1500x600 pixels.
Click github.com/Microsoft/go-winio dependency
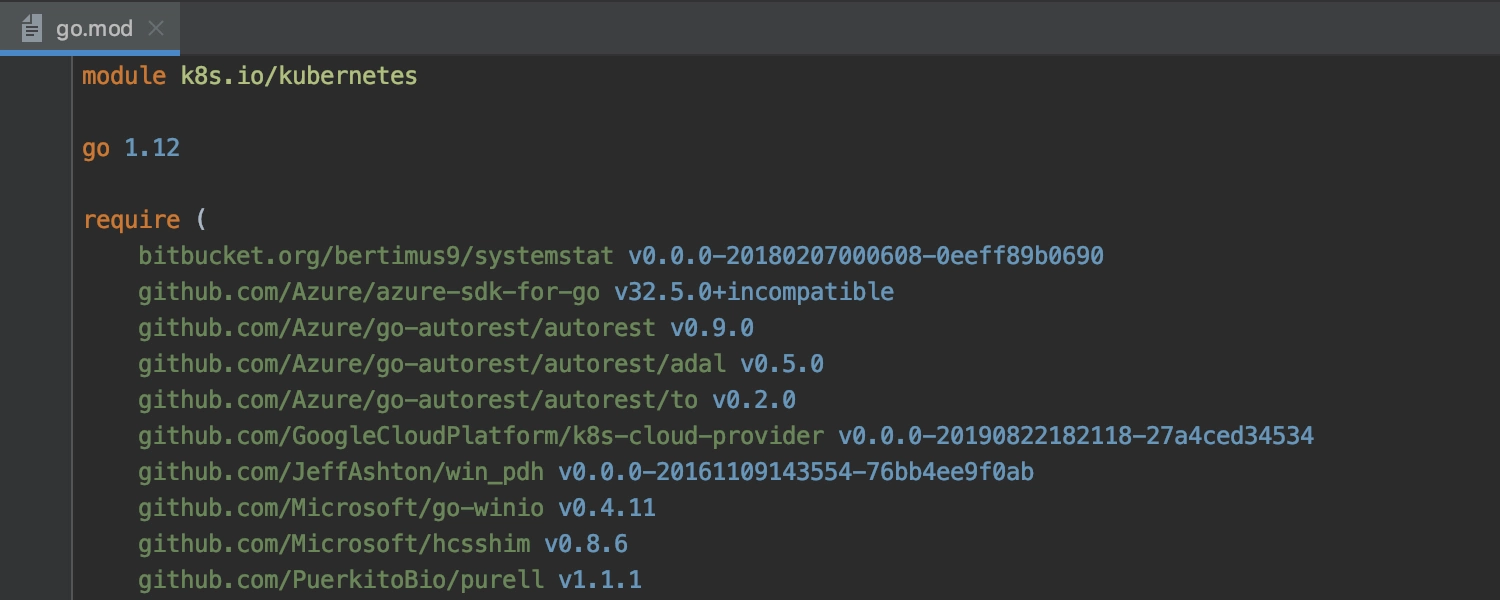point(341,508)
